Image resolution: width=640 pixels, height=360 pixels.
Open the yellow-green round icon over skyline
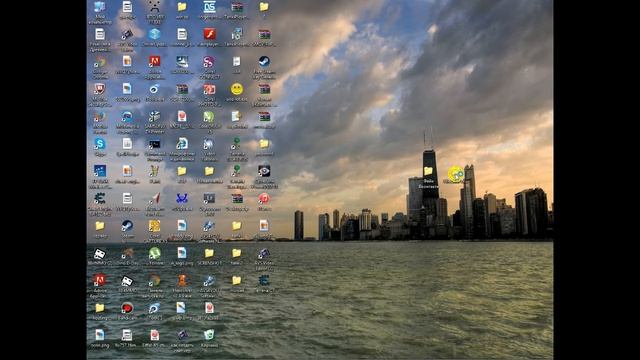456,174
